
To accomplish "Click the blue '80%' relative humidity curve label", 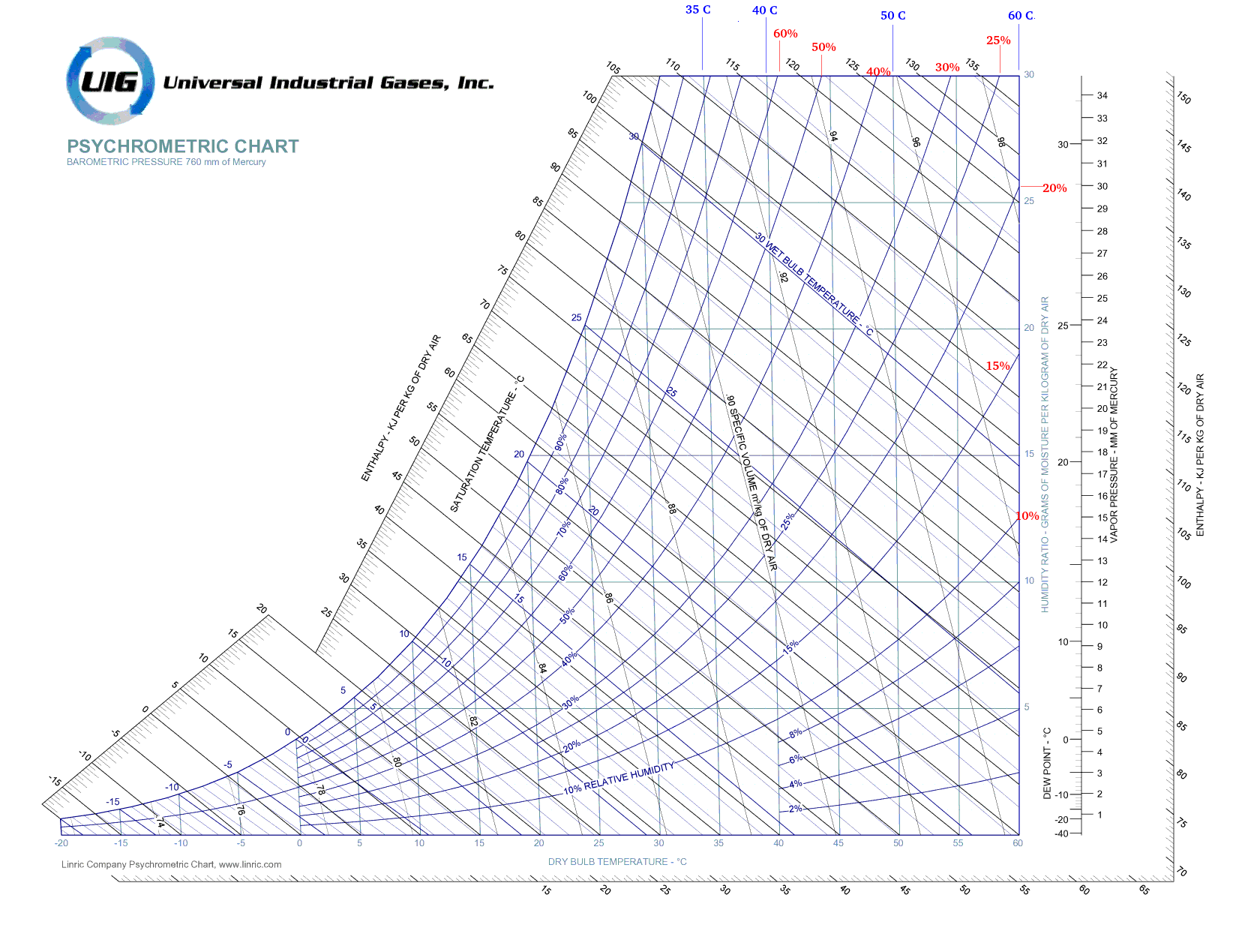I will (x=562, y=486).
